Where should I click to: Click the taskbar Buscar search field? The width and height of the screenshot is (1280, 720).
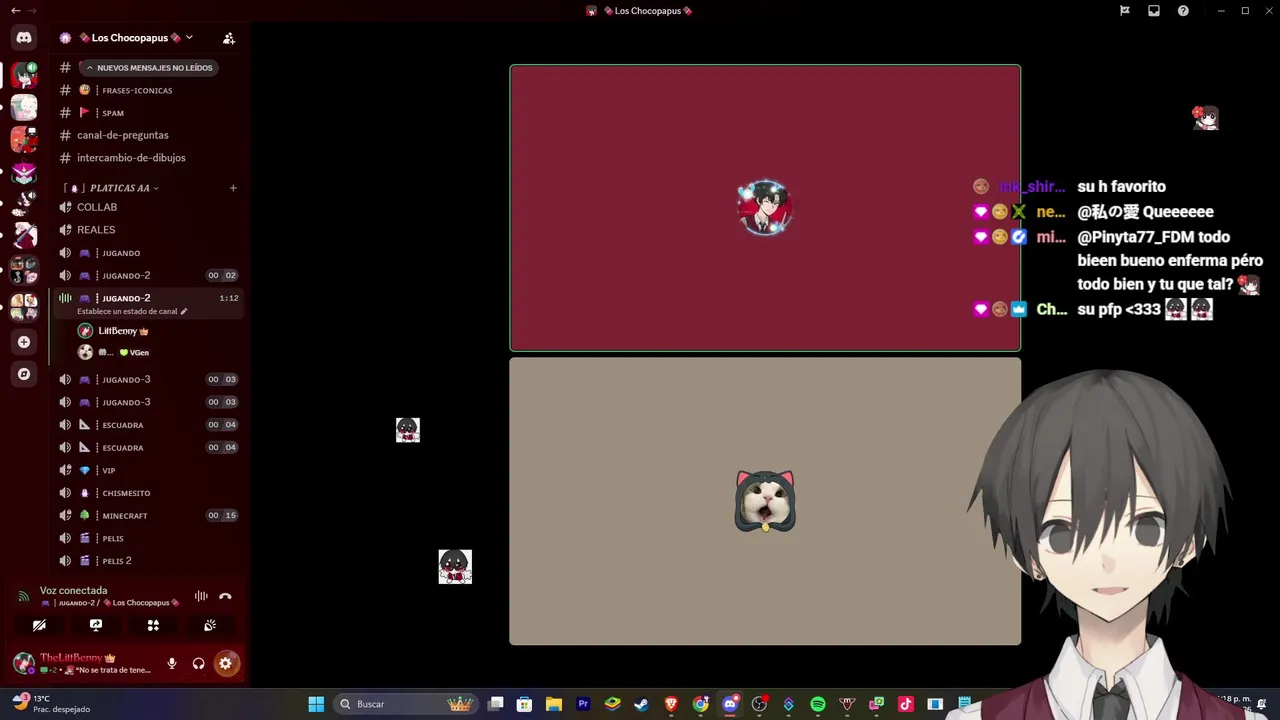[x=405, y=704]
